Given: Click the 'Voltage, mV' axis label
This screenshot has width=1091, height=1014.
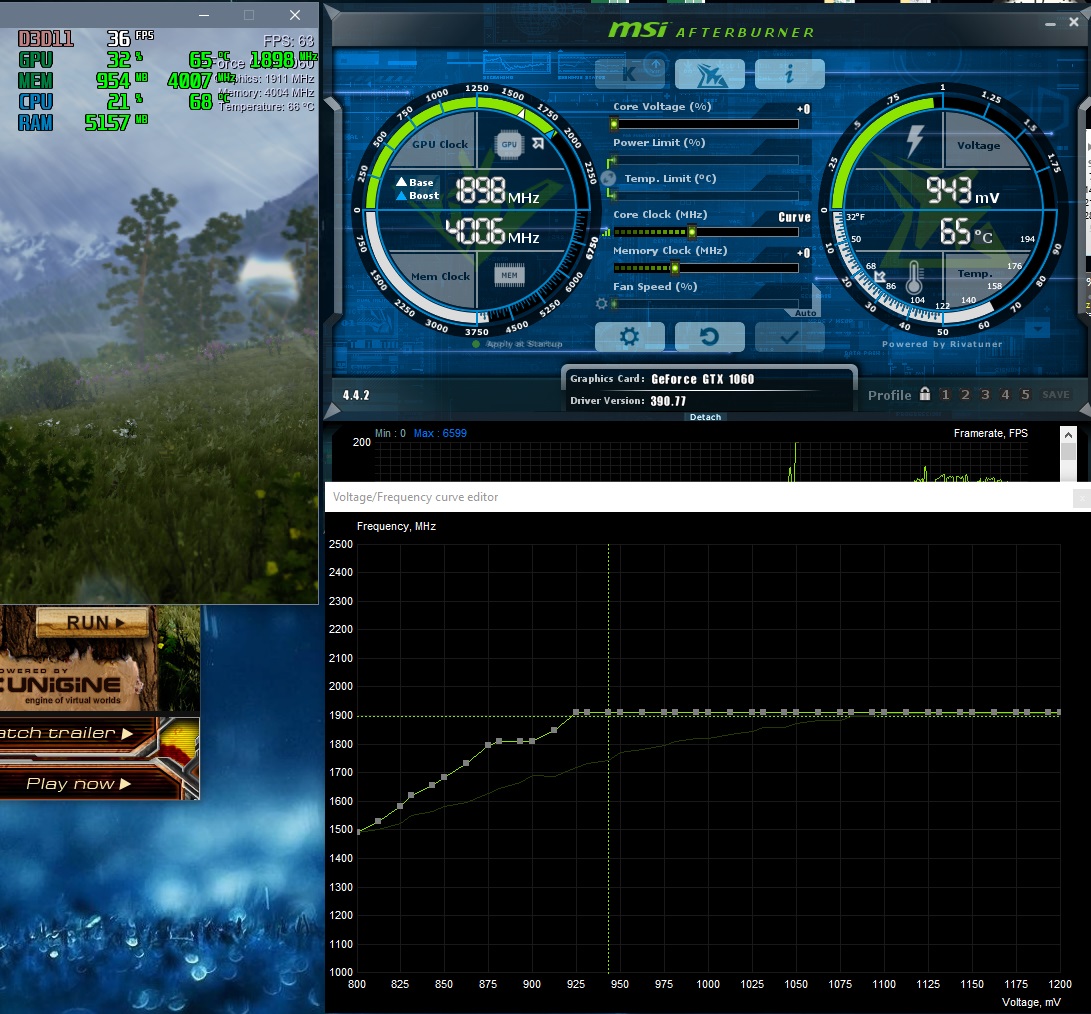Looking at the screenshot, I should coord(1030,1002).
